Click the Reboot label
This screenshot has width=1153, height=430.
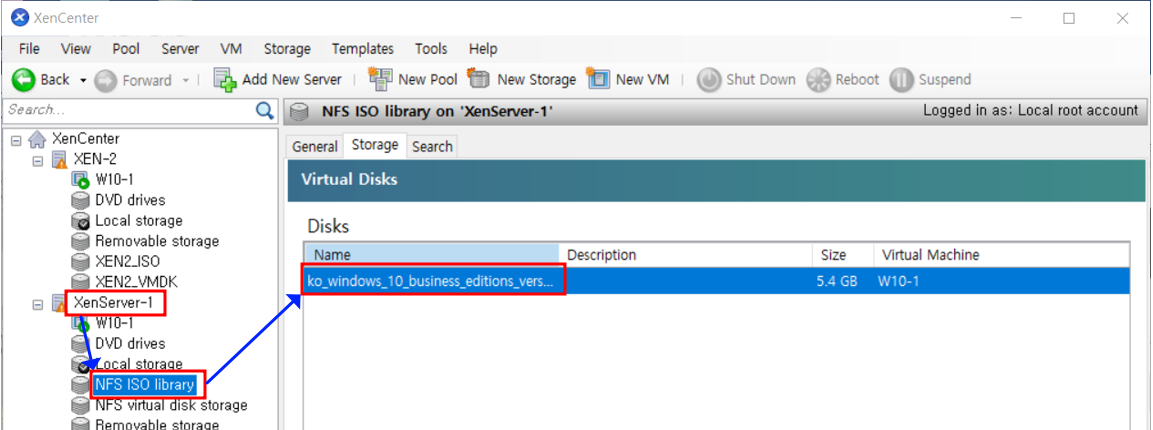tap(857, 79)
